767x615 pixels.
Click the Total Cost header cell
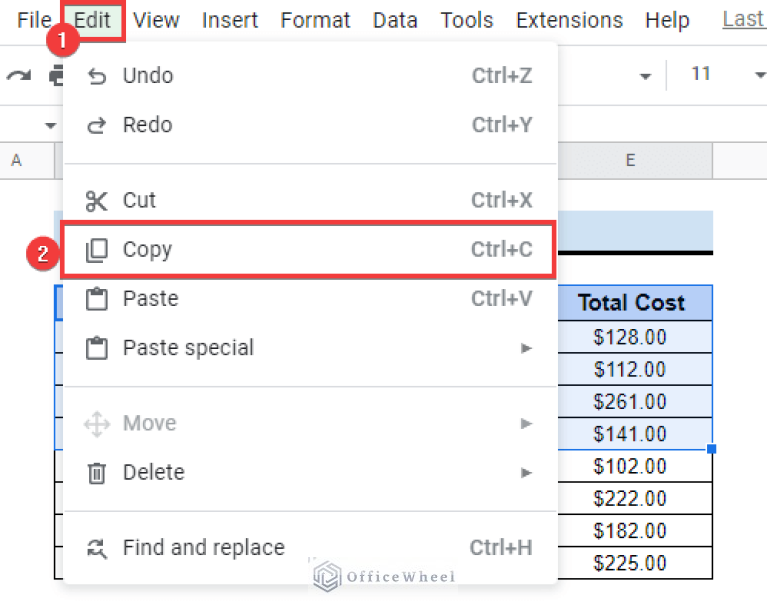(634, 303)
